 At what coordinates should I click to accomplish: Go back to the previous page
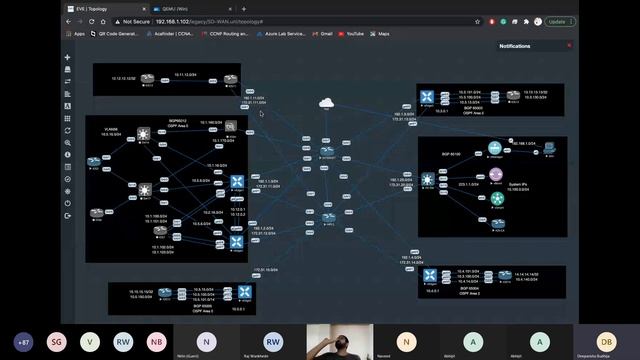(69, 22)
